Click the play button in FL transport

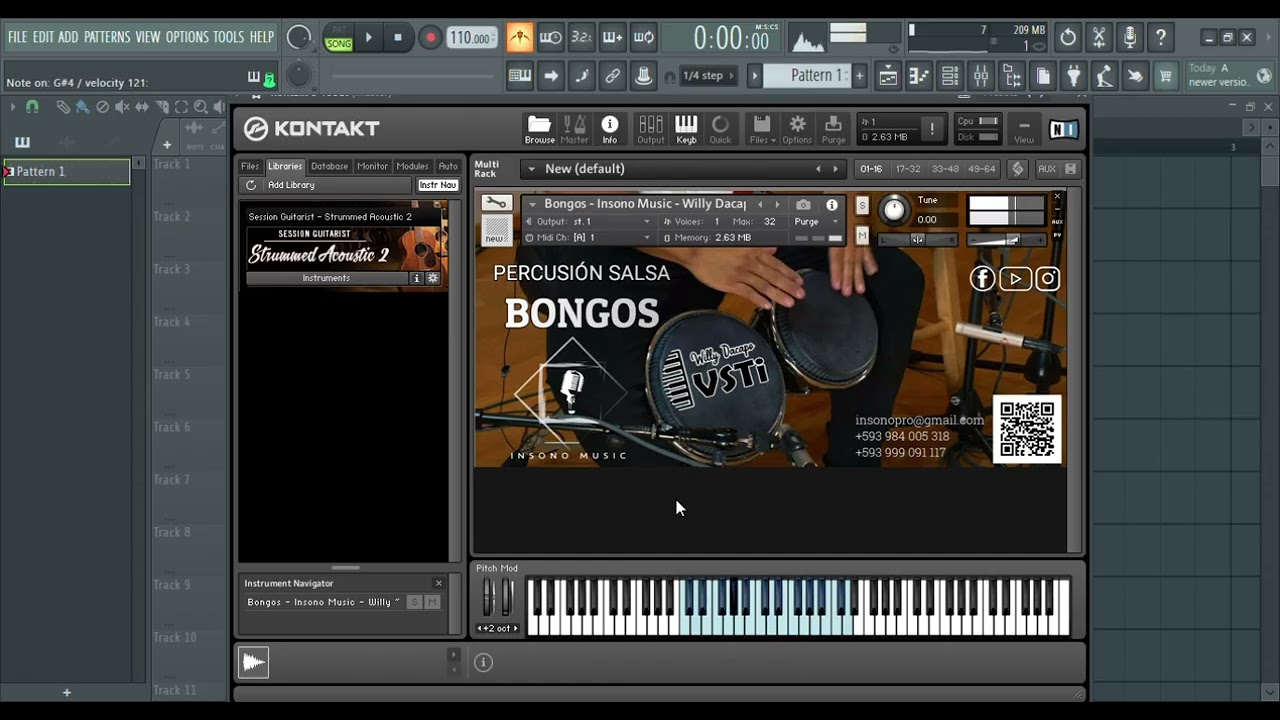tap(368, 38)
